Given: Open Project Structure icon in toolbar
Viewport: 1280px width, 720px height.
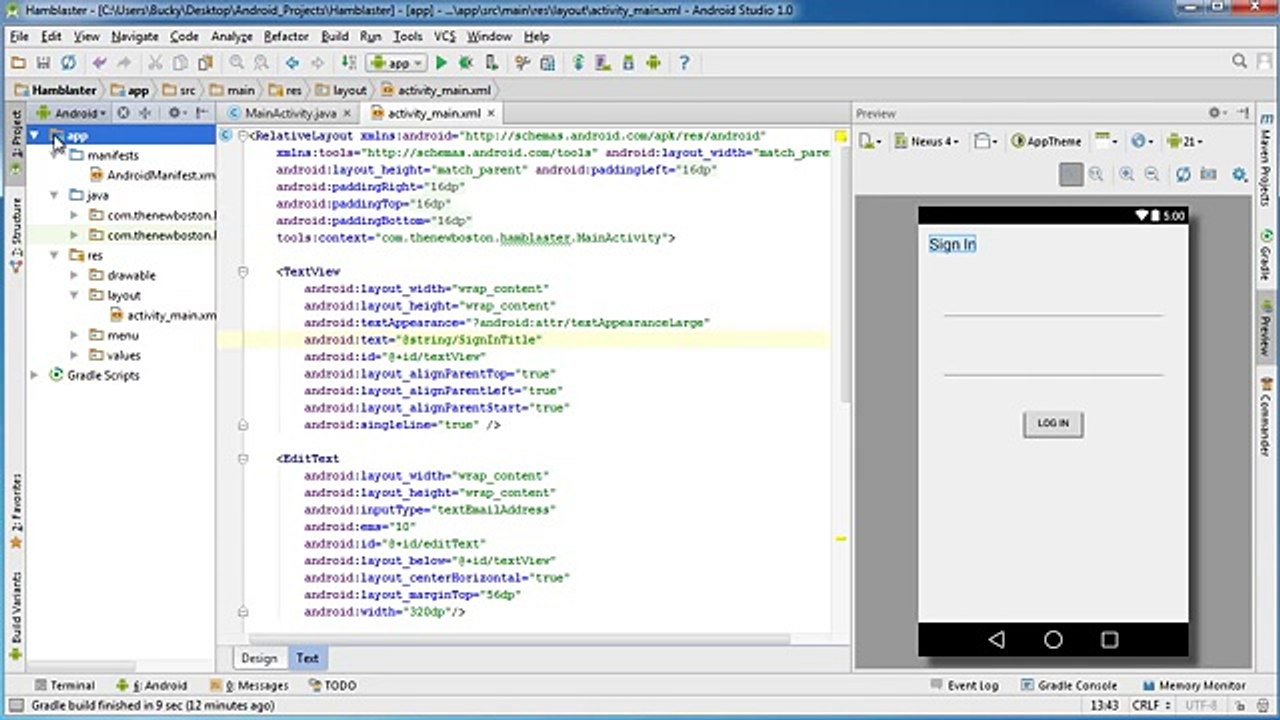Looking at the screenshot, I should 547,63.
